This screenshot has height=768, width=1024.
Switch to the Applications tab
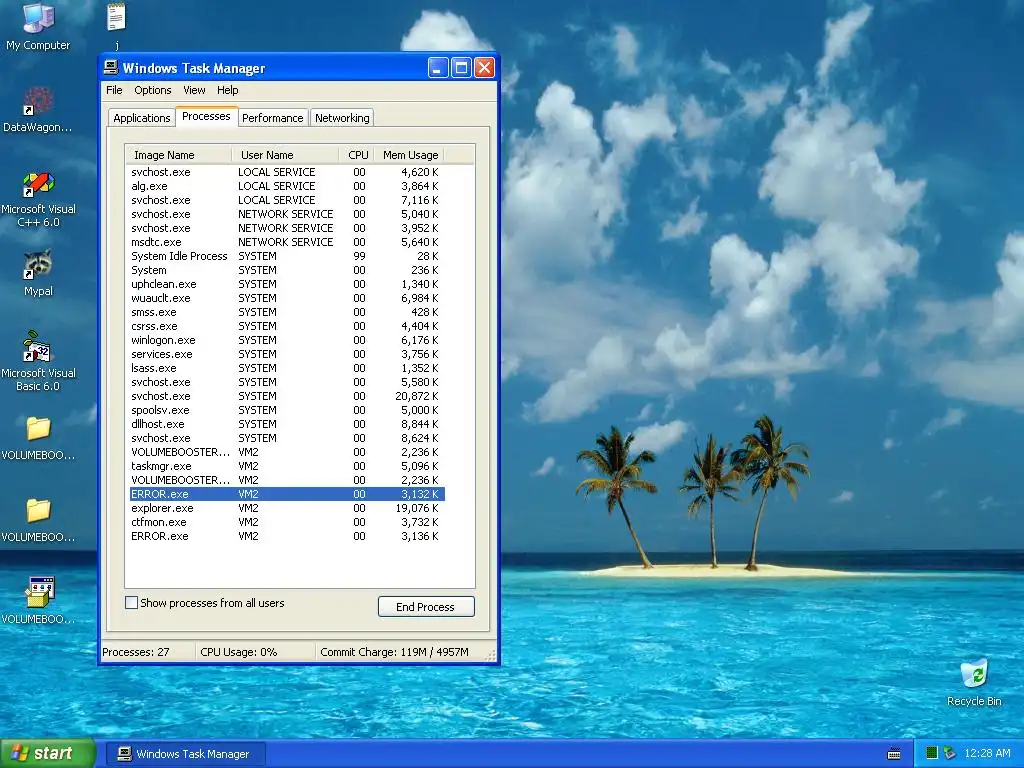click(142, 118)
